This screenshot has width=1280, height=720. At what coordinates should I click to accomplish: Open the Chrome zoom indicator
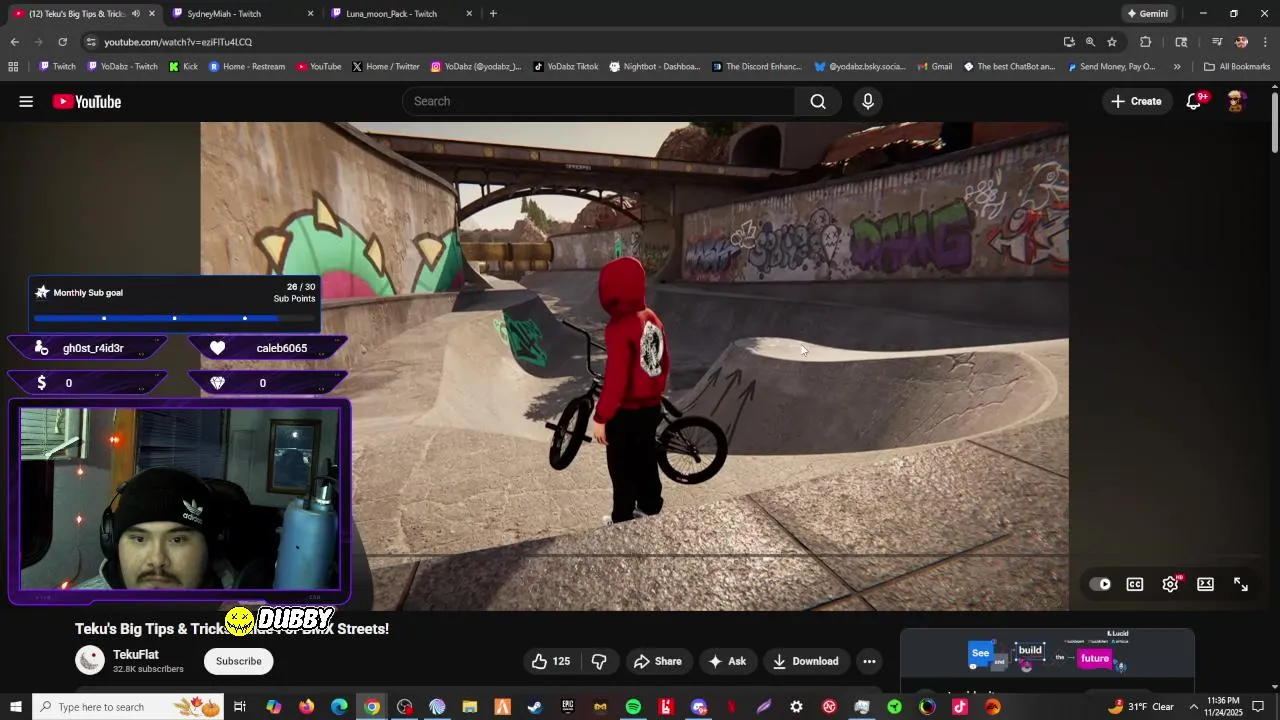coord(1090,42)
